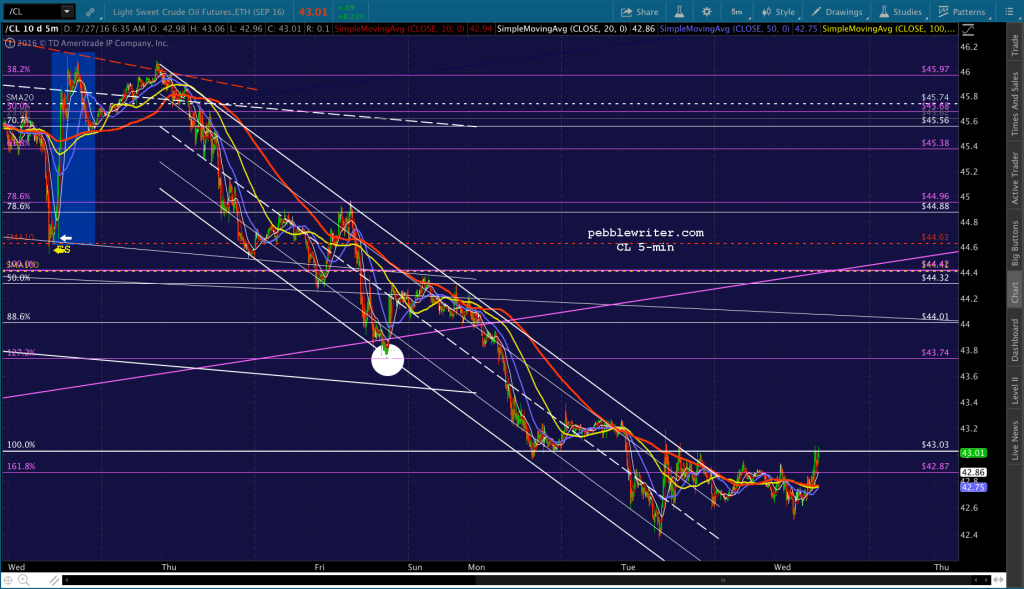Open the Studies menu
Viewport: 1024px width, 589px height.
pyautogui.click(x=901, y=12)
